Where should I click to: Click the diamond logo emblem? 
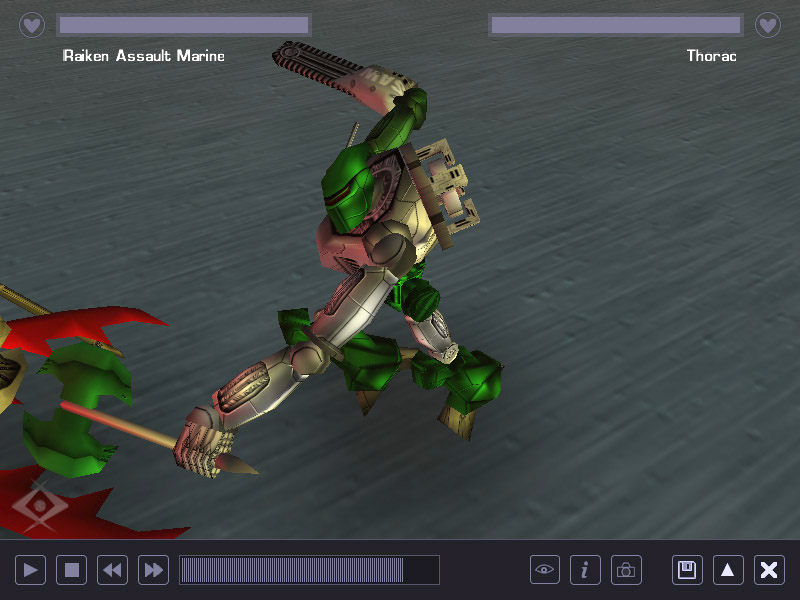pyautogui.click(x=40, y=506)
